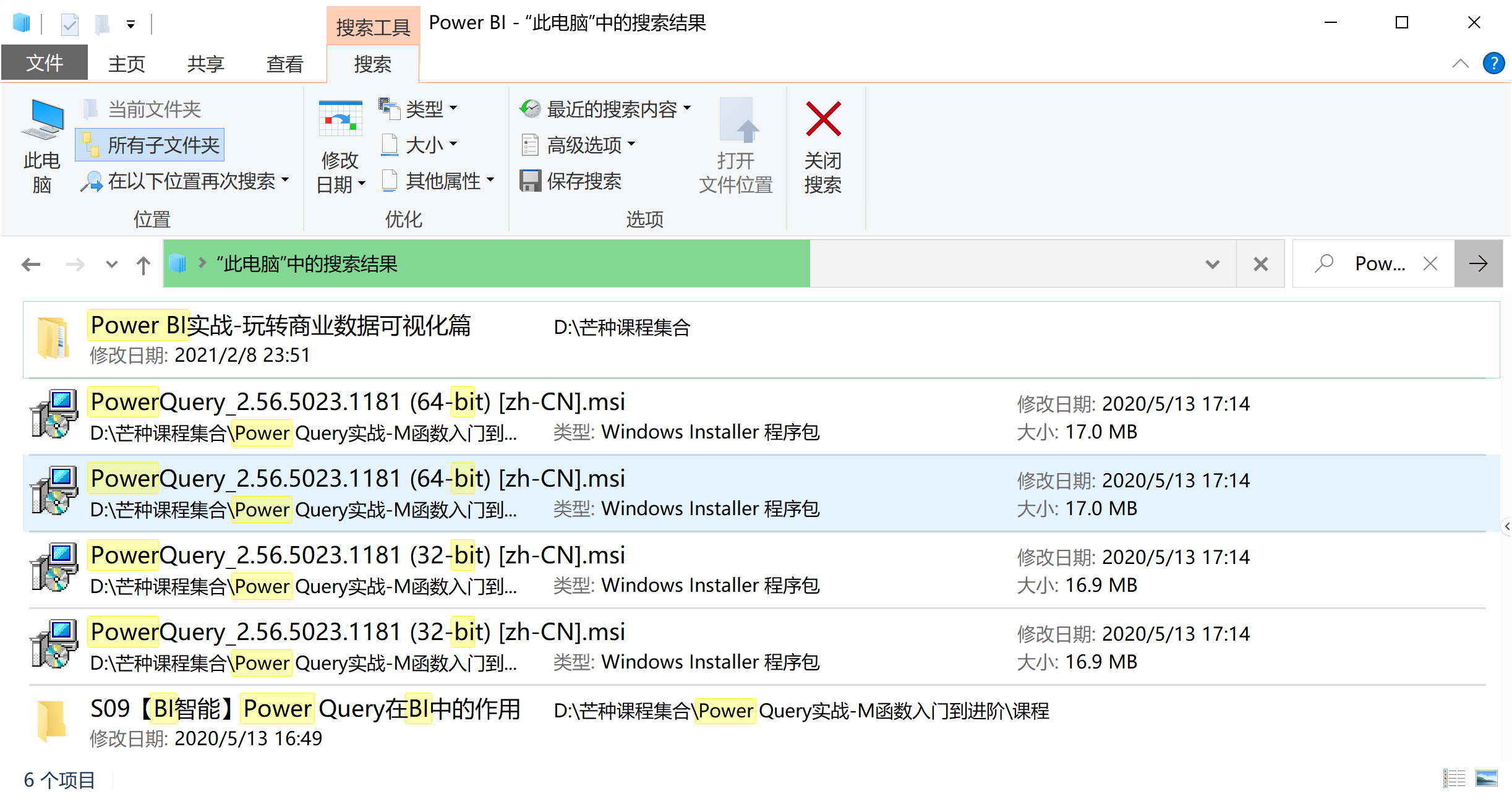Open the File (文件) menu tab
Image resolution: width=1512 pixels, height=799 pixels.
[45, 63]
